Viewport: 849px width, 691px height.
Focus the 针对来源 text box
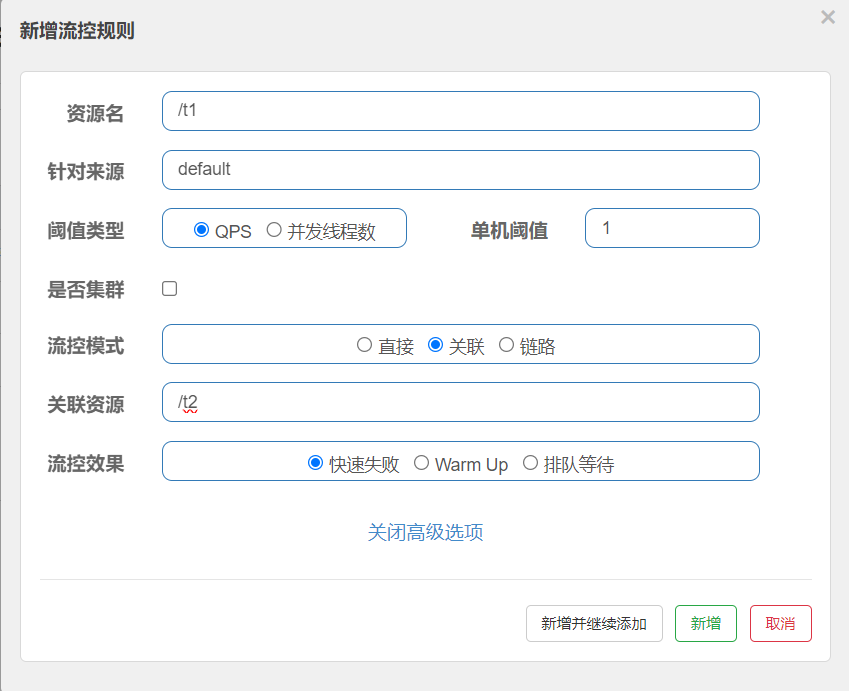pos(460,170)
